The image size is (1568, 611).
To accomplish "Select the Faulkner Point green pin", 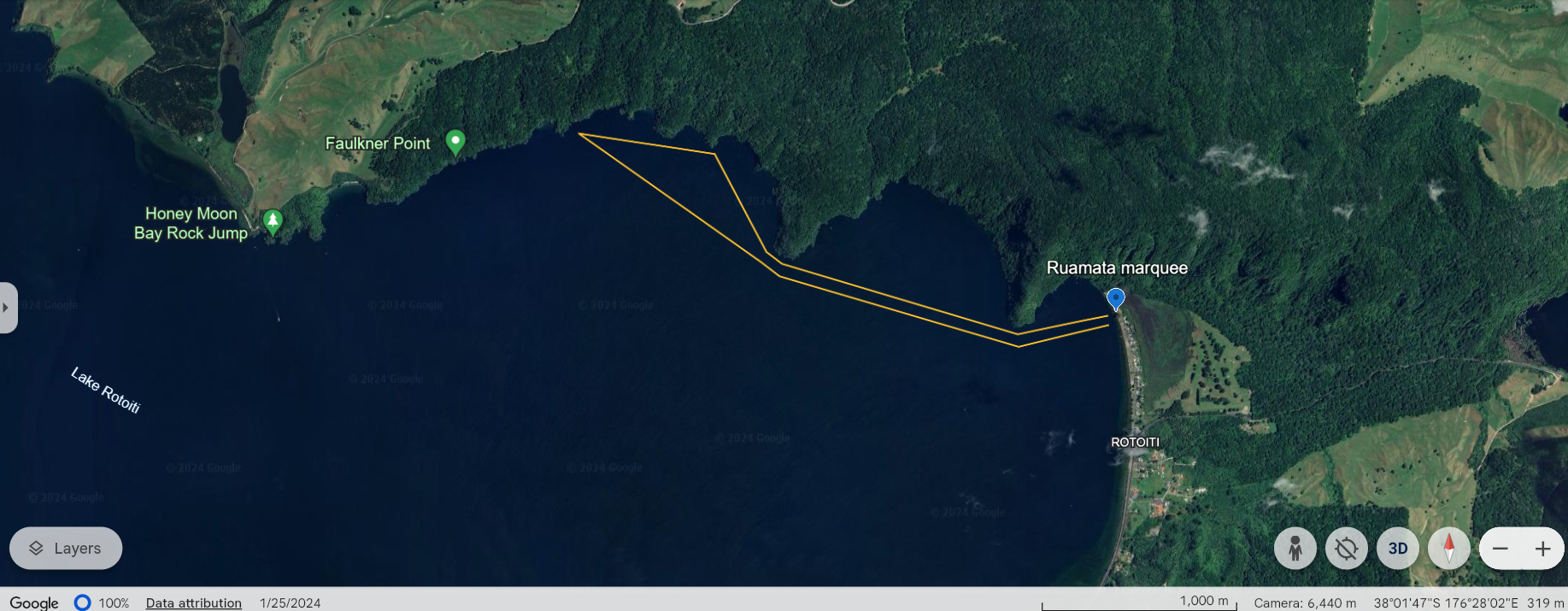I will tap(455, 143).
